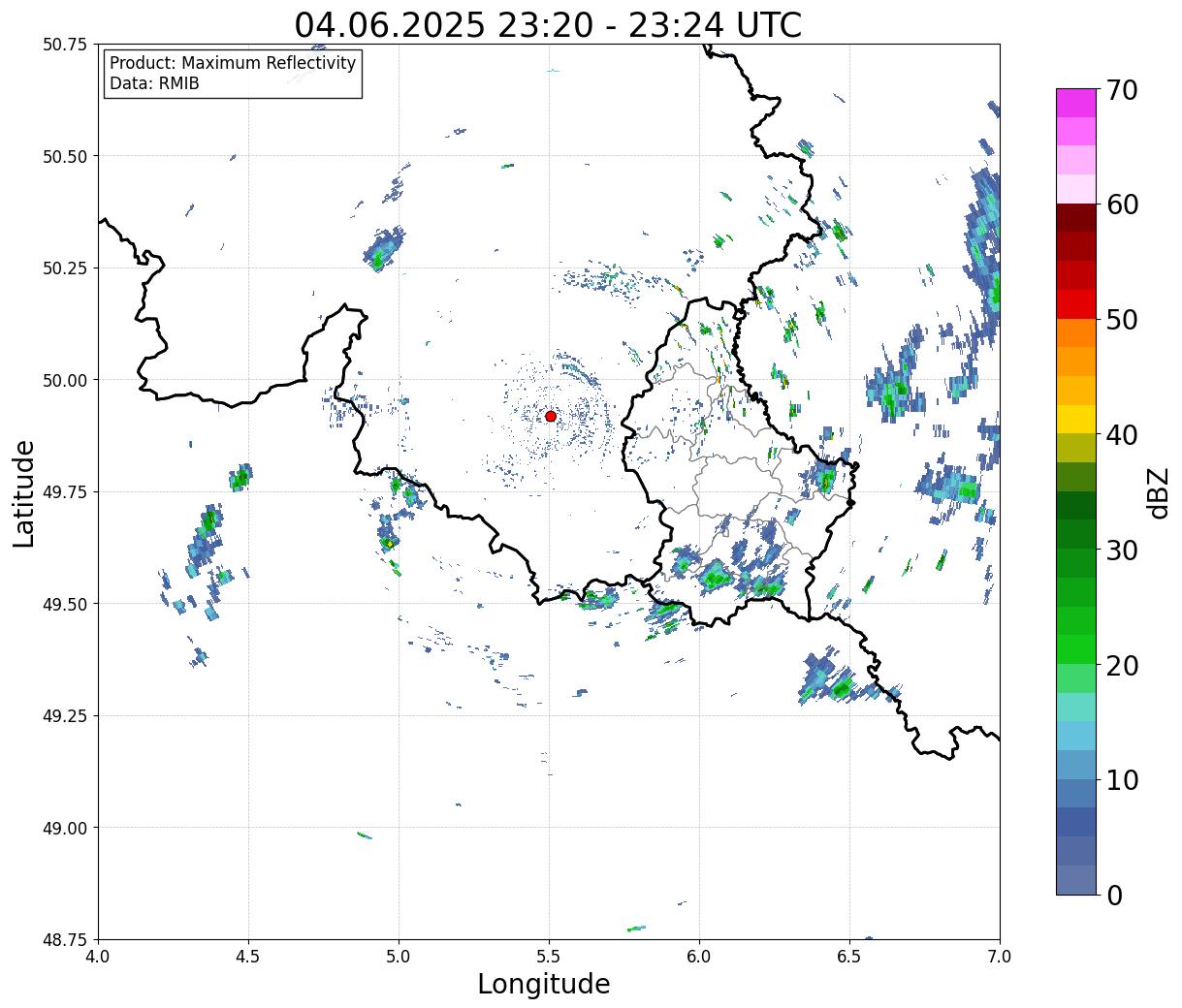
Task: Click the 50 tick label on colorbar
Action: click(x=1122, y=320)
